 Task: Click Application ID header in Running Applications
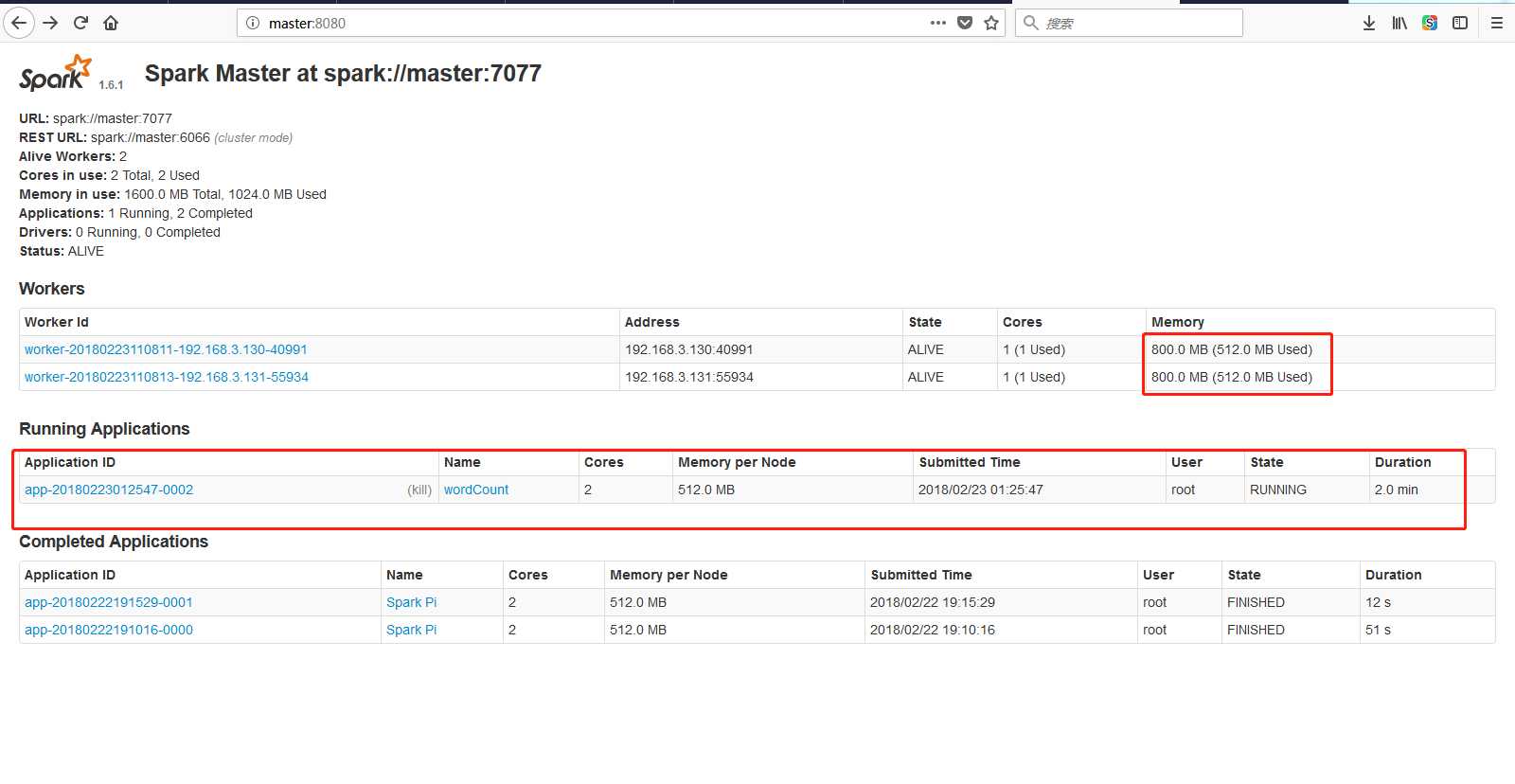70,462
